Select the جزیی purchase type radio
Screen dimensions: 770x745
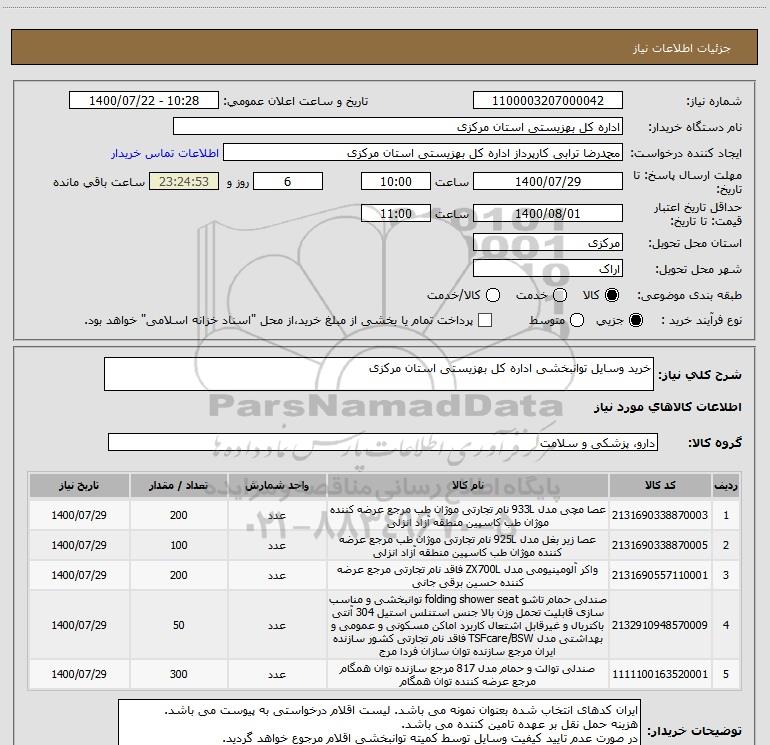[635, 320]
